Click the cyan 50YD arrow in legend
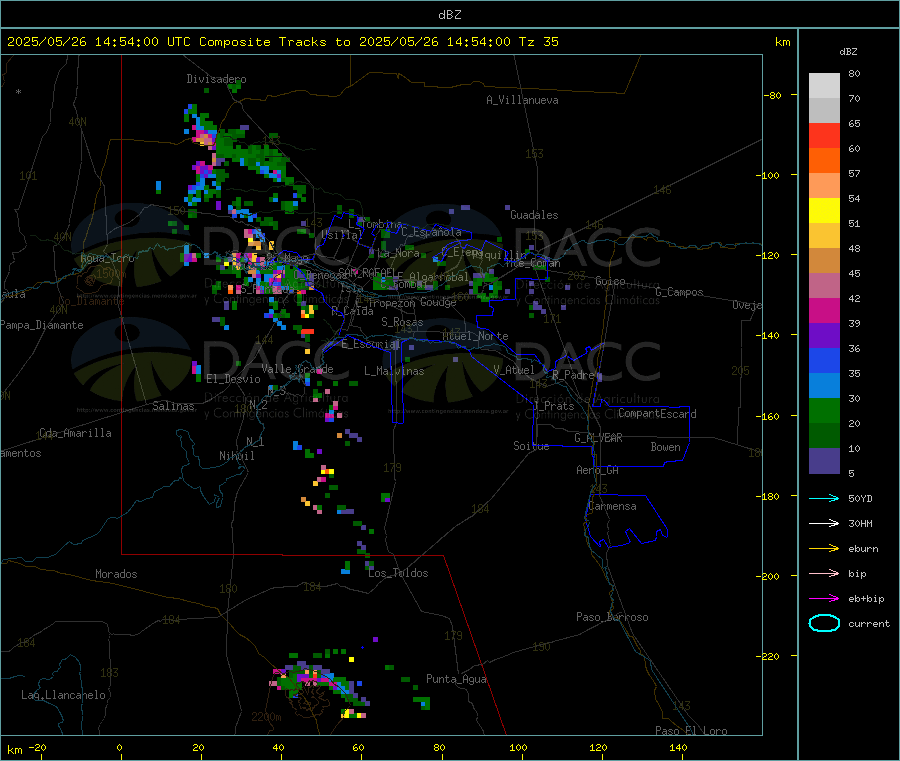The width and height of the screenshot is (900, 761). coord(824,498)
